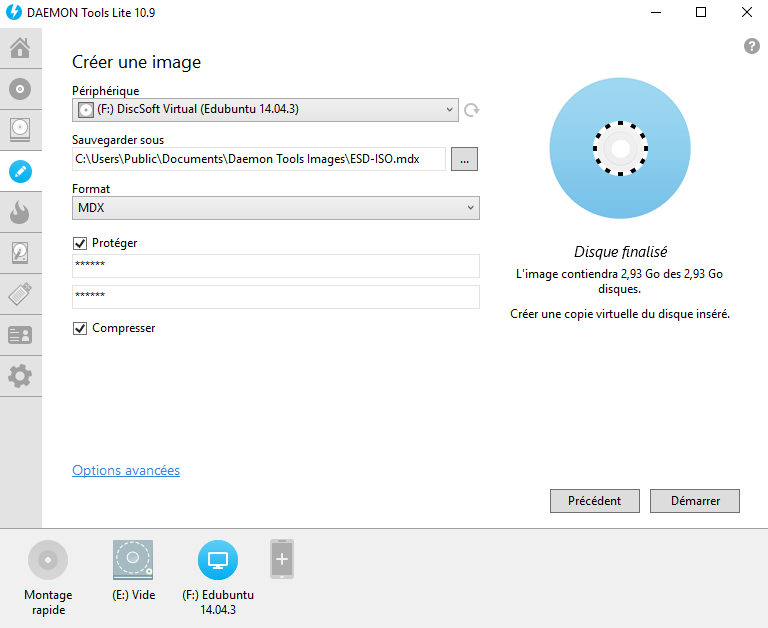768x628 pixels.
Task: Click the disc Images sidebar icon
Action: click(x=20, y=89)
